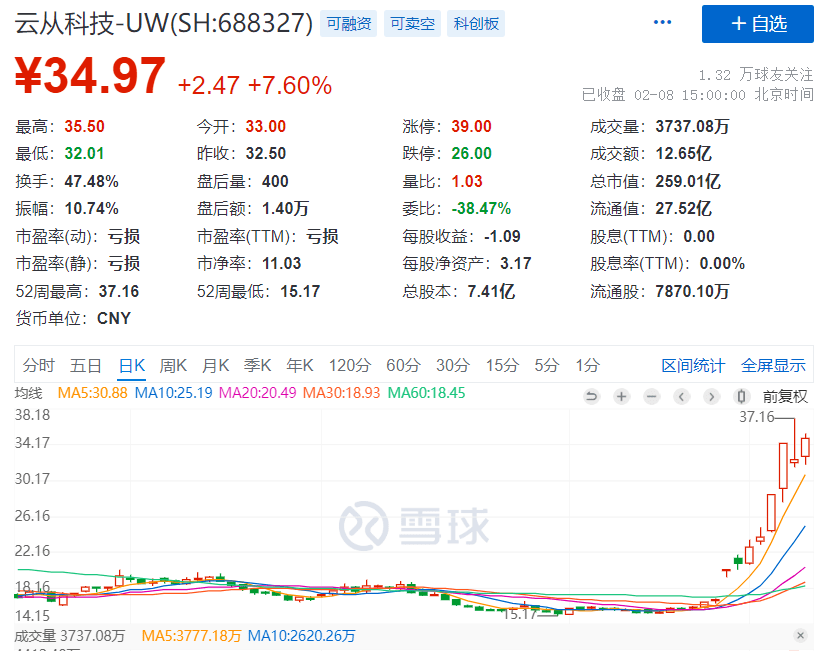Add stock with the 自选 button
The height and width of the screenshot is (651, 836).
(758, 24)
